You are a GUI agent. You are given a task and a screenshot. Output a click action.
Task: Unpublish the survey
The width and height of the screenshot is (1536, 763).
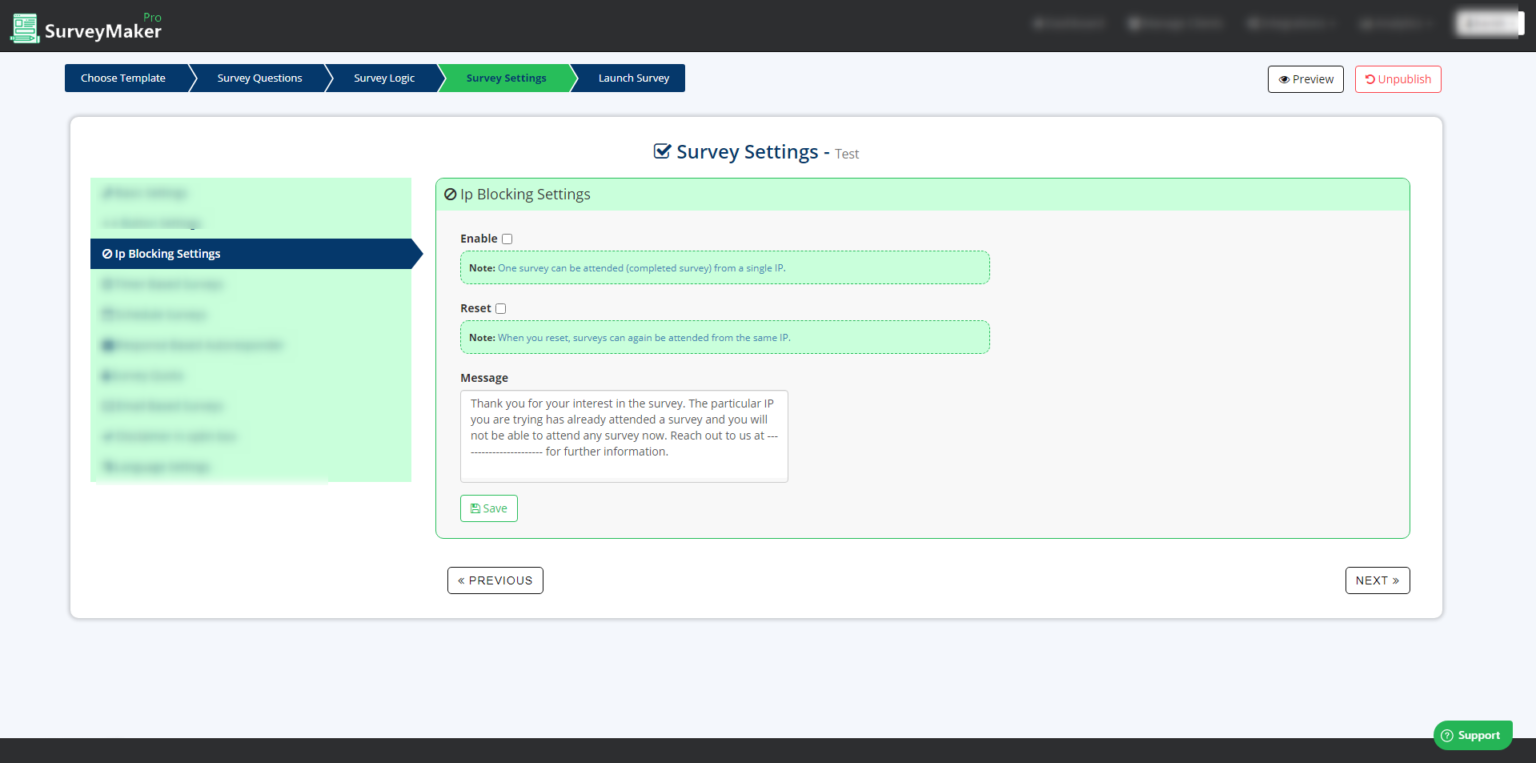pos(1398,79)
